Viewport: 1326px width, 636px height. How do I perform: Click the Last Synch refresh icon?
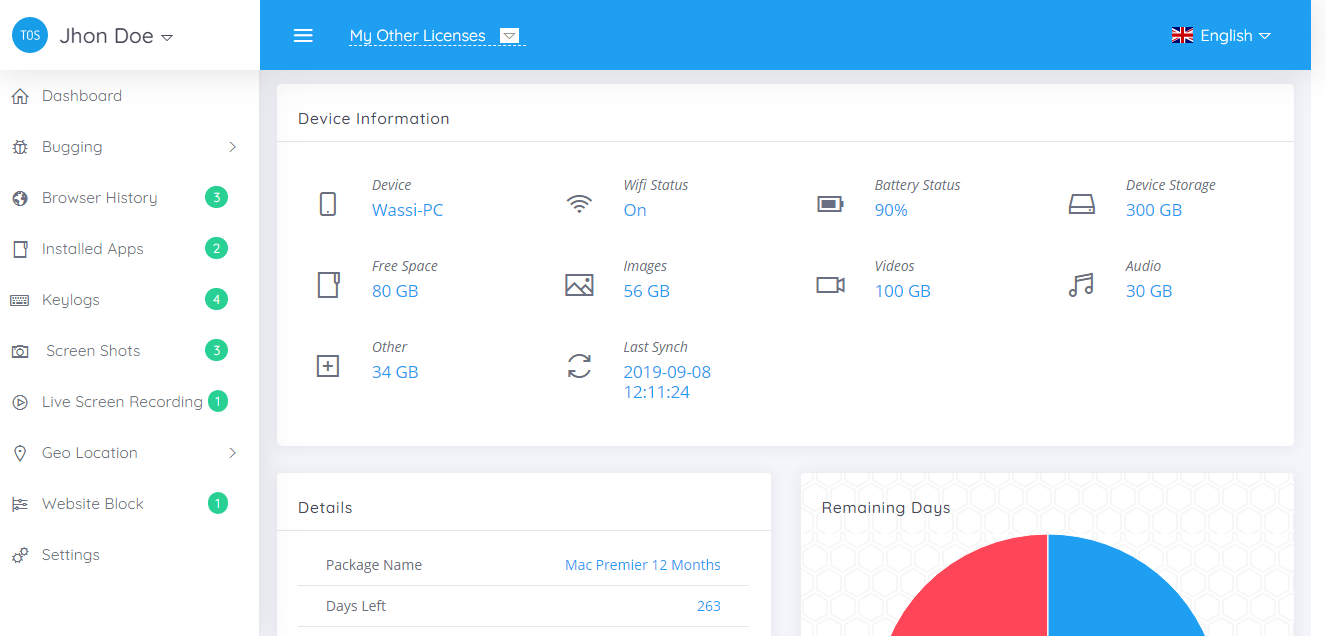[579, 366]
